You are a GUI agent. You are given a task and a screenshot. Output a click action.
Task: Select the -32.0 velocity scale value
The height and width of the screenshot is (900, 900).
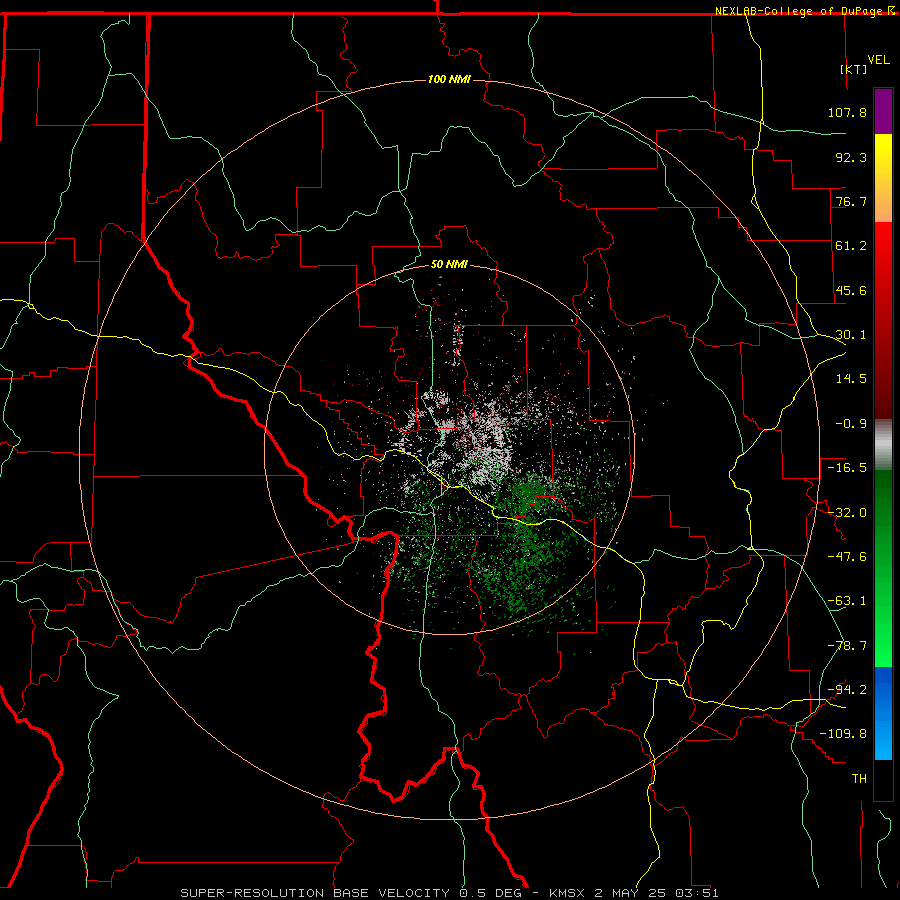847,513
